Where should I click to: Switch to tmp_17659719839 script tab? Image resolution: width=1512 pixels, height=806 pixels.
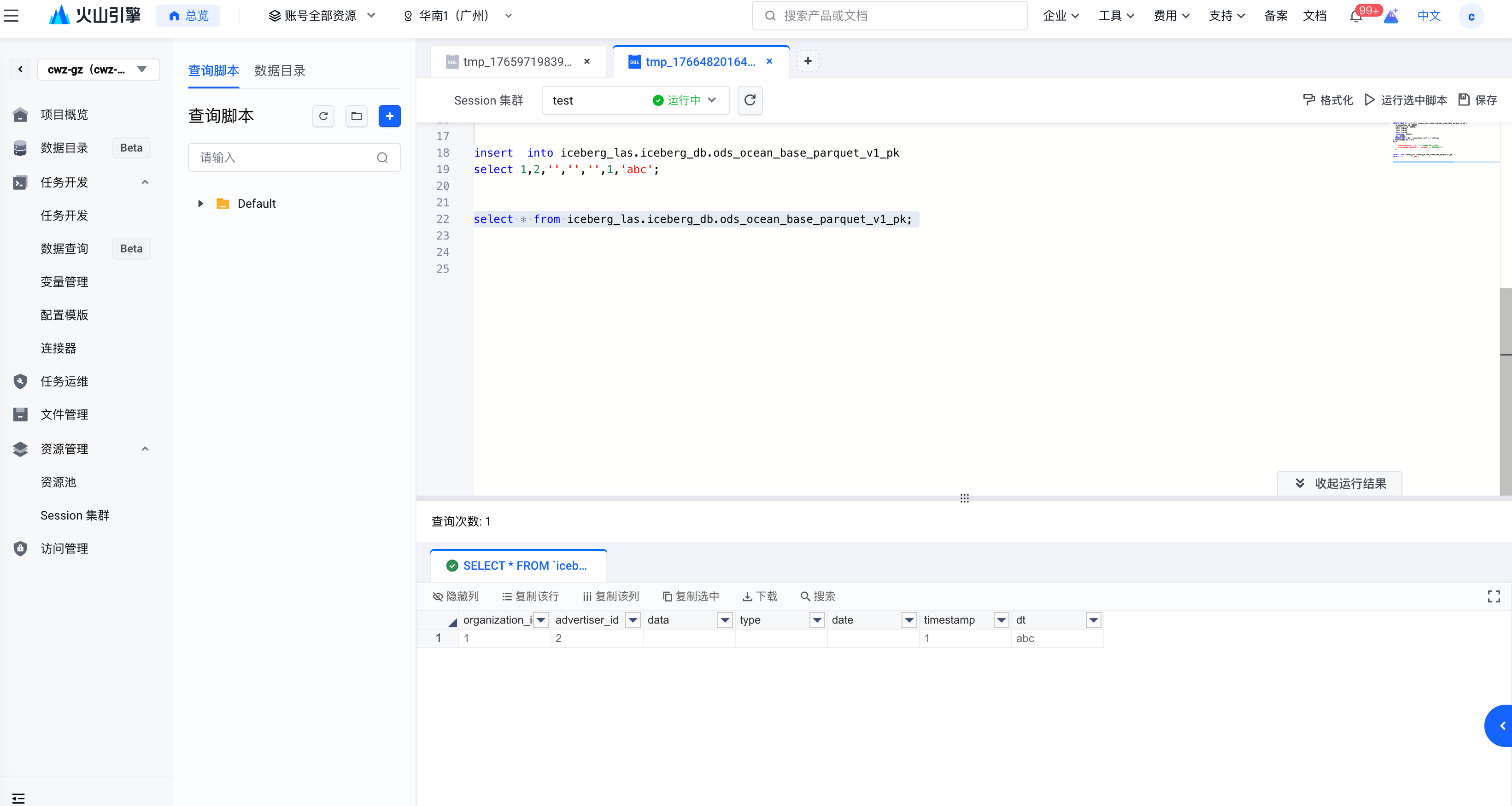(516, 62)
